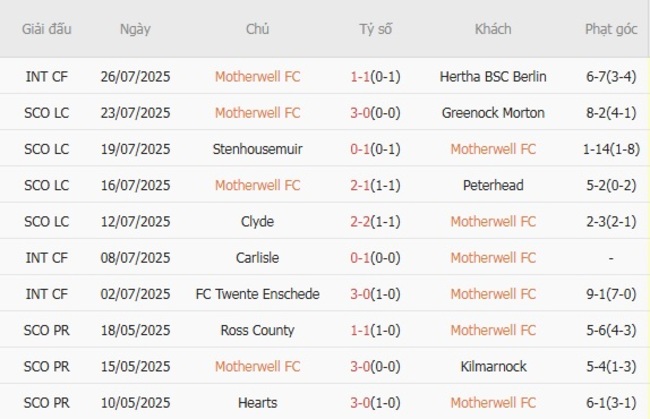650x419 pixels.
Task: Click the Carlisle home team name
Action: [x=257, y=258]
